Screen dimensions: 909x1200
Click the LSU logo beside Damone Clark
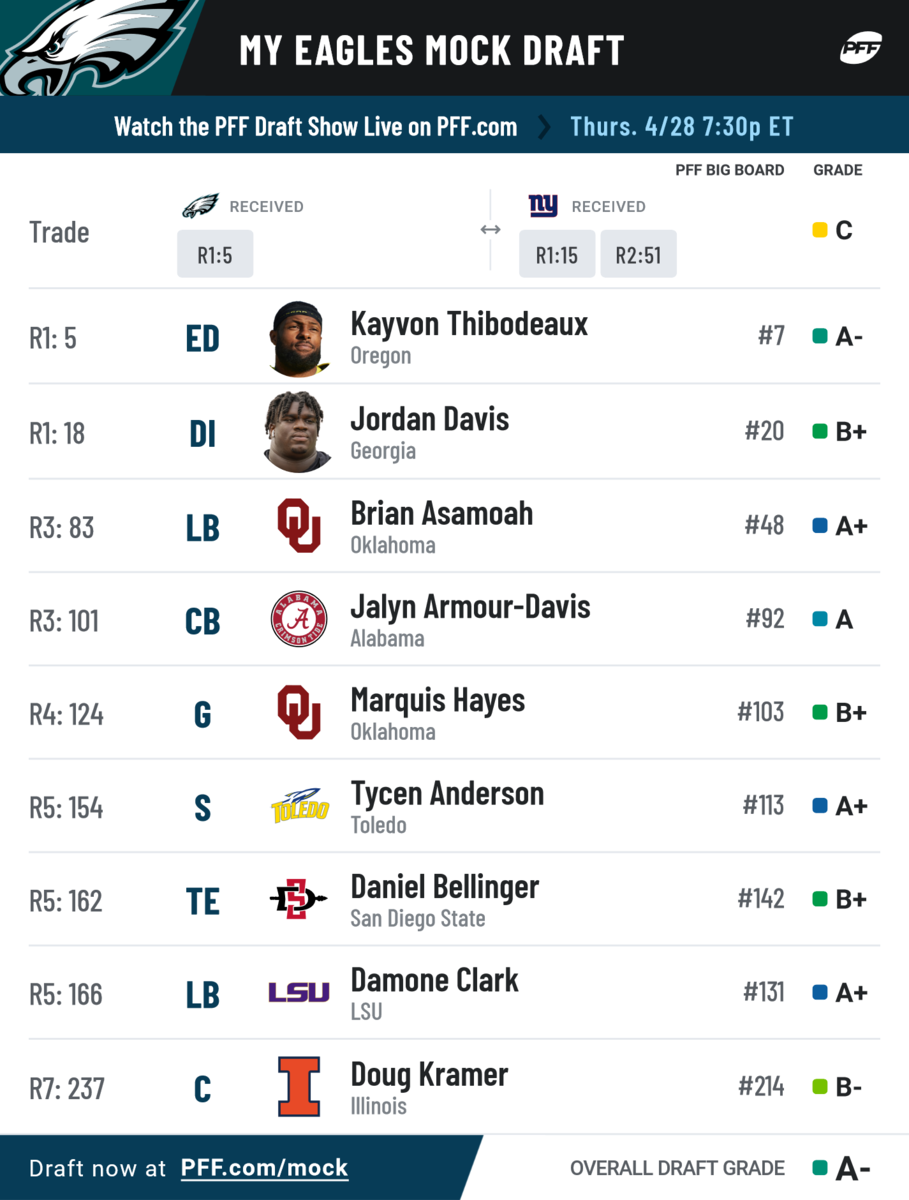(299, 993)
